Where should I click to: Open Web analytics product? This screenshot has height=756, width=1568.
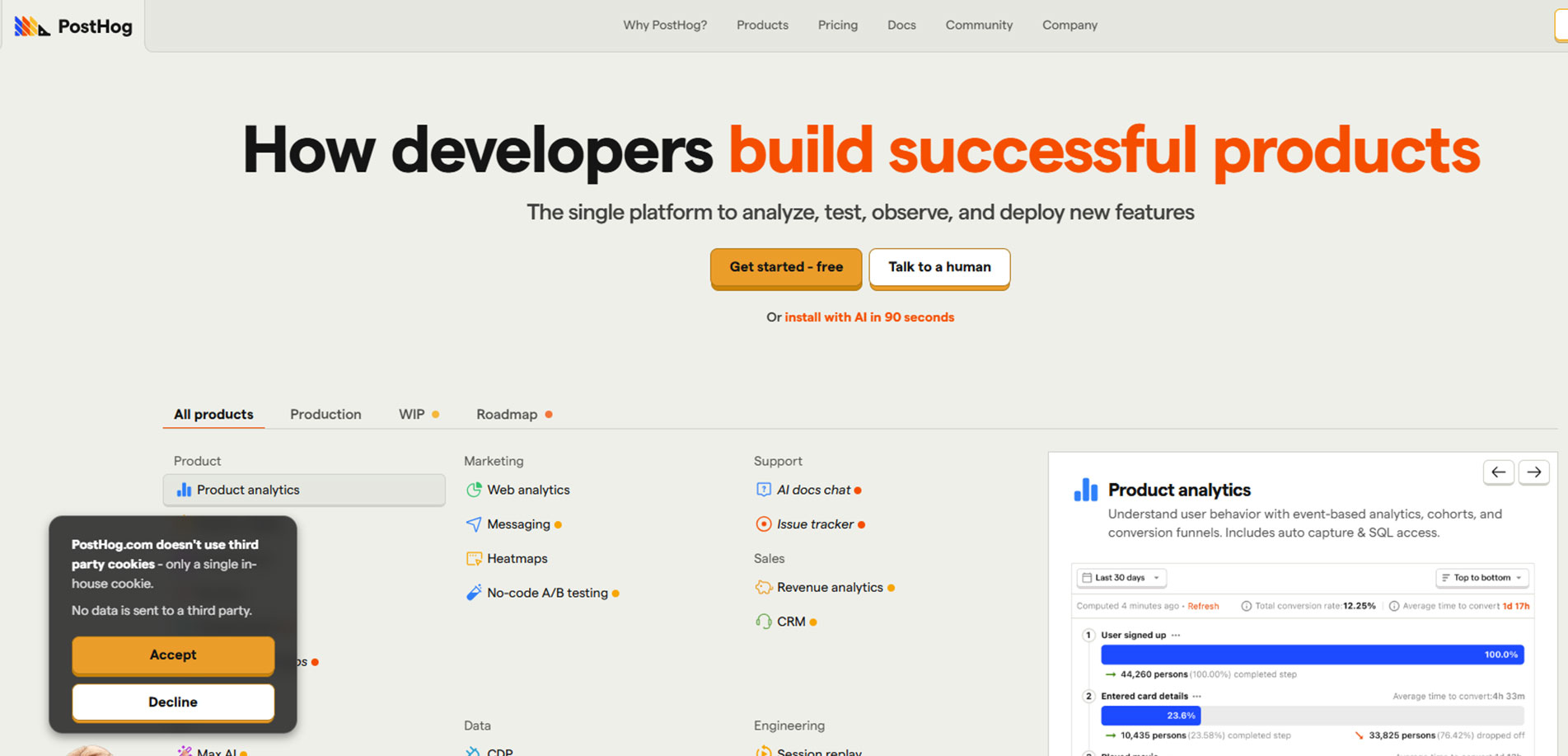click(x=528, y=490)
